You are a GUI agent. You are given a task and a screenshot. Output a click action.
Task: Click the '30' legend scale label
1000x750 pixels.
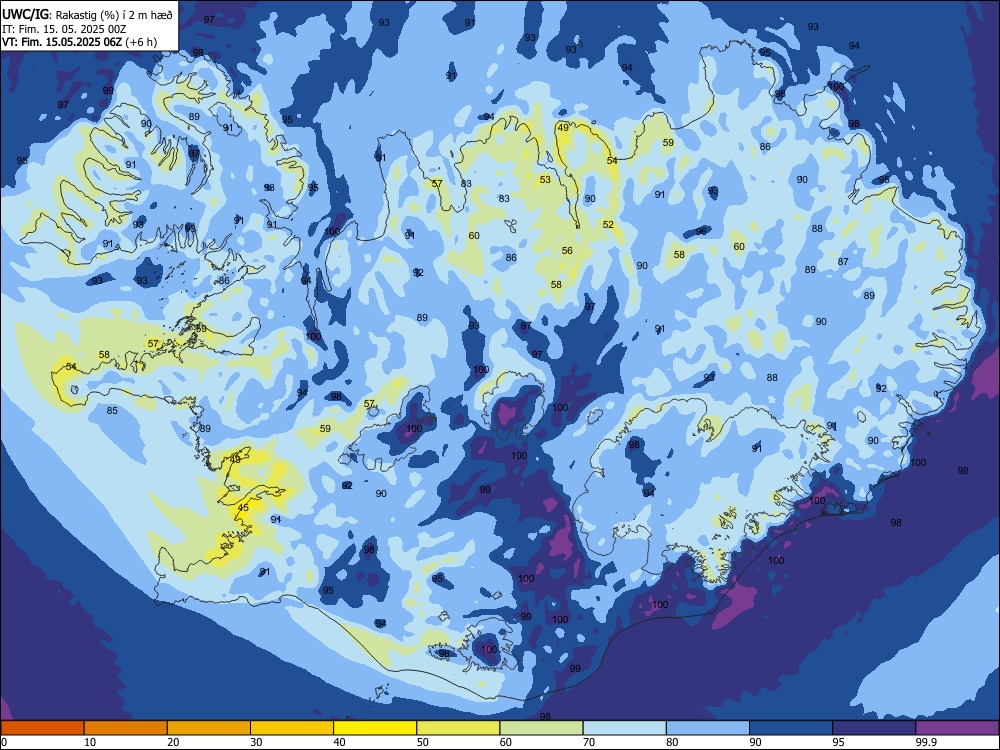[x=256, y=742]
